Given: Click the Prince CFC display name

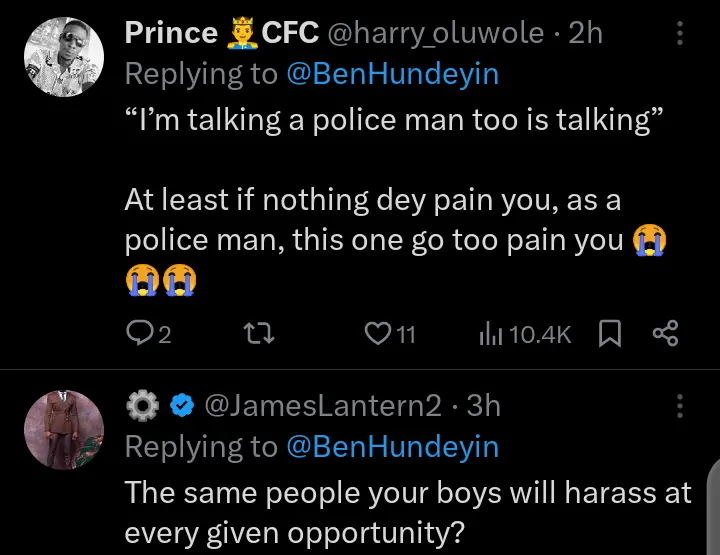Looking at the screenshot, I should [x=218, y=33].
